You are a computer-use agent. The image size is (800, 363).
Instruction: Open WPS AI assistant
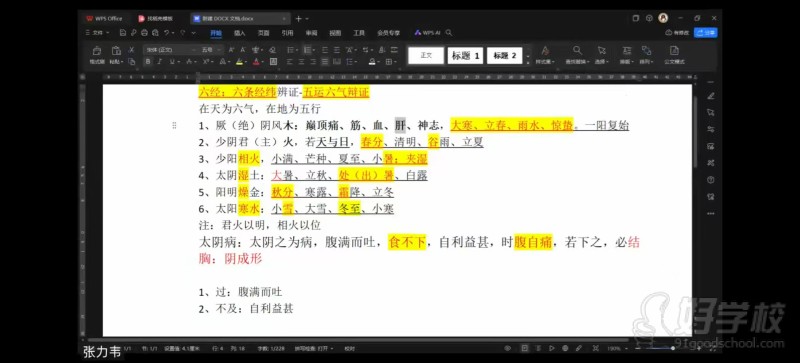point(428,33)
